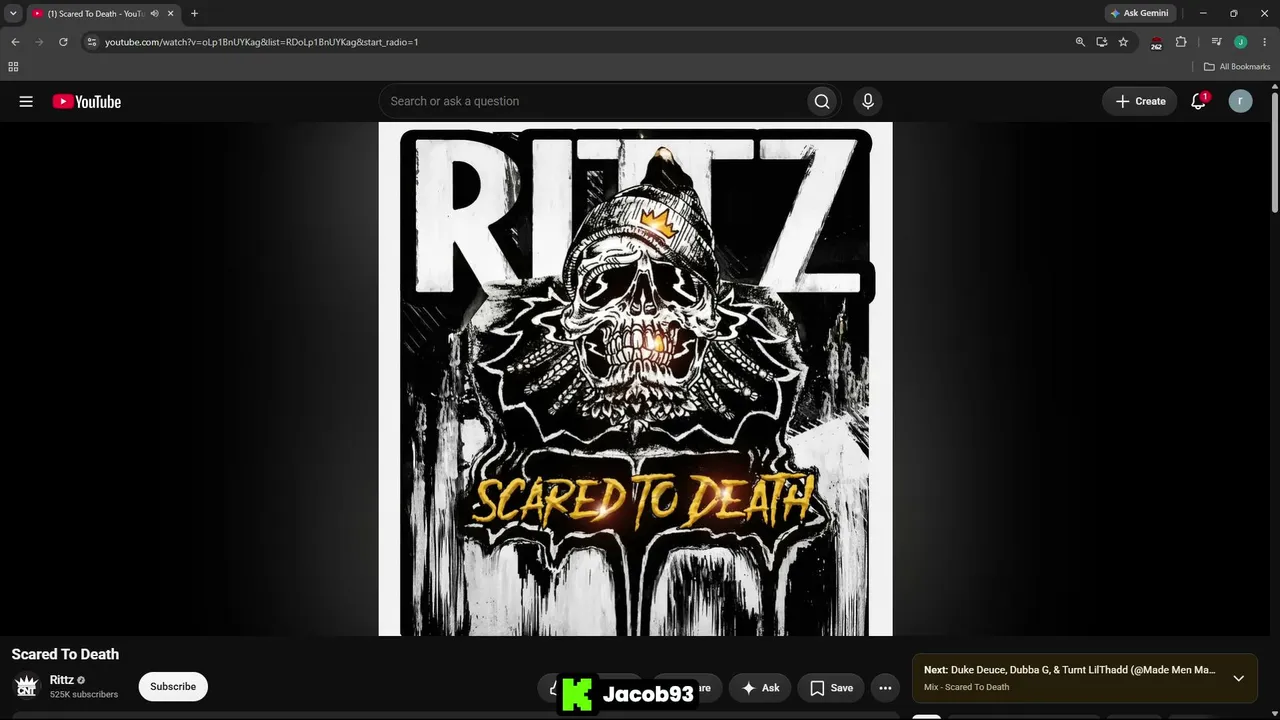Open the apps grid in bookmarks bar
The image size is (1280, 720).
click(x=13, y=67)
